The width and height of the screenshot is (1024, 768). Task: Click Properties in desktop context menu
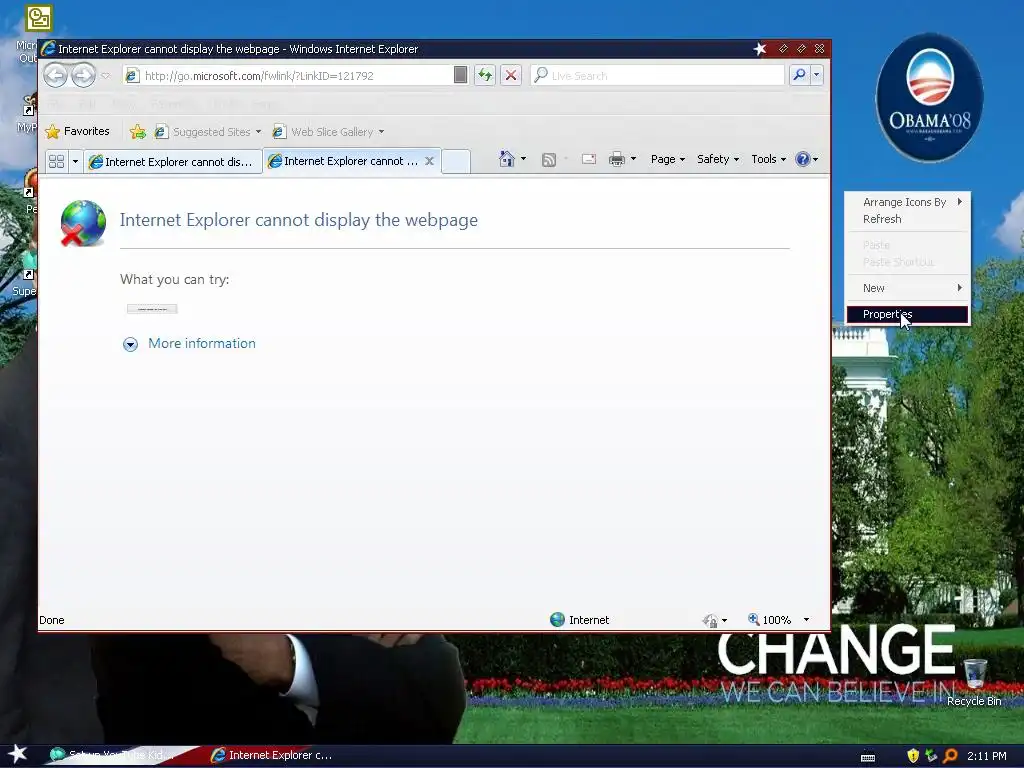[907, 314]
